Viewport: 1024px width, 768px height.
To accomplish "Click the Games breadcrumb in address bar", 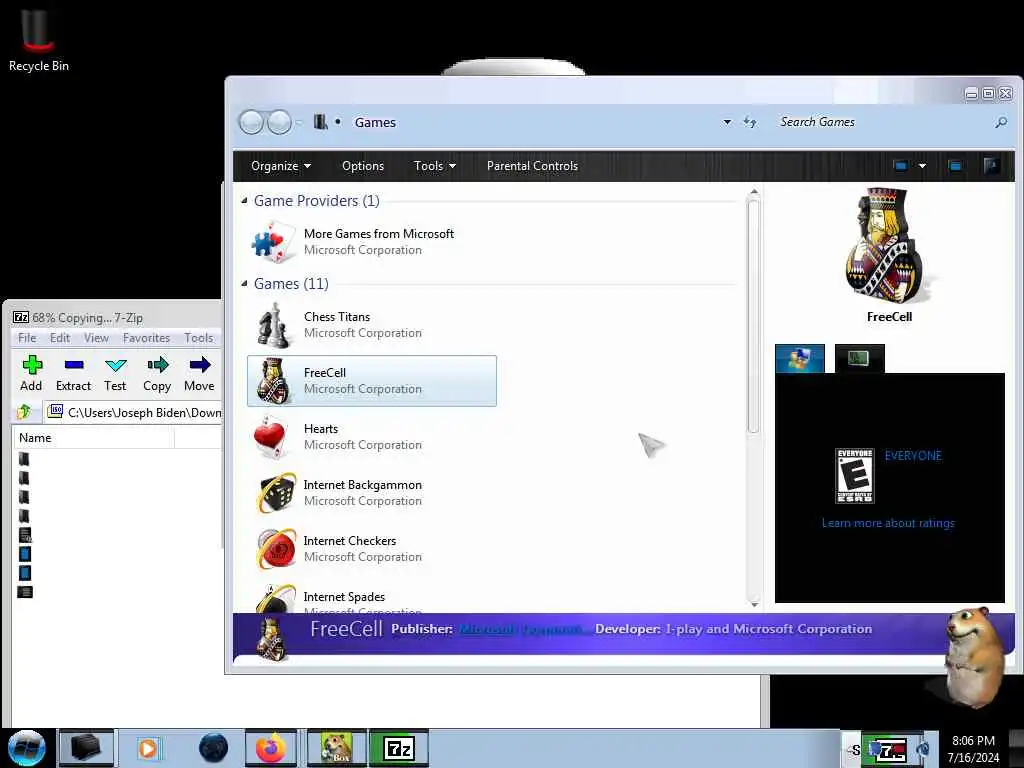I will 375,122.
